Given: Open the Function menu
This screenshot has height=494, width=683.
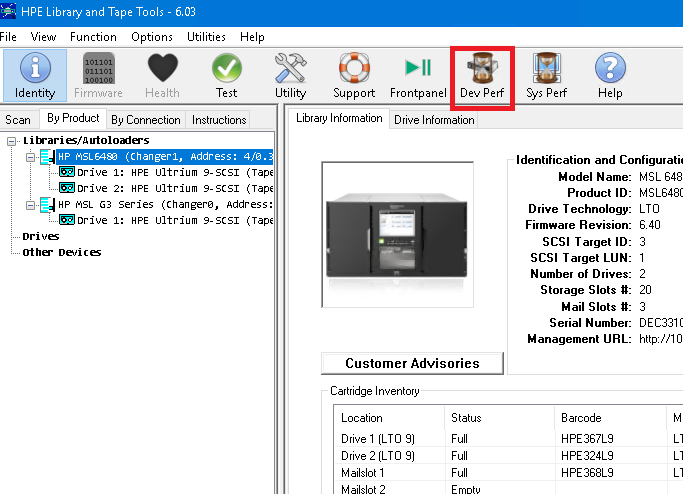Looking at the screenshot, I should click(93, 37).
